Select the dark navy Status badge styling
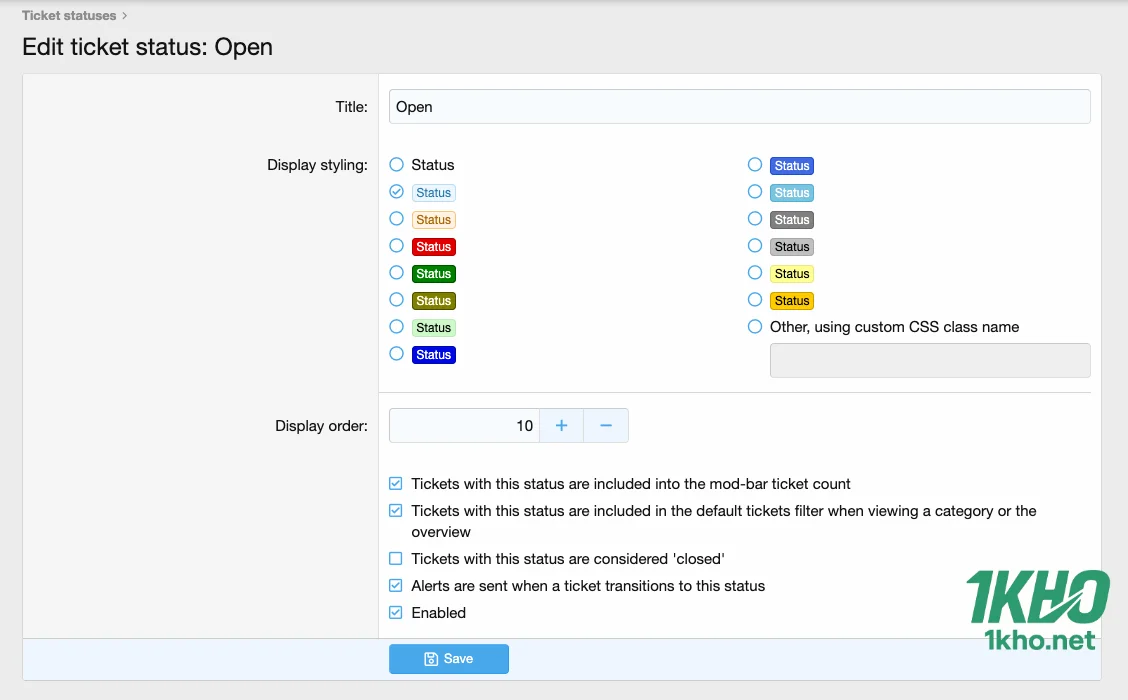 pyautogui.click(x=396, y=354)
